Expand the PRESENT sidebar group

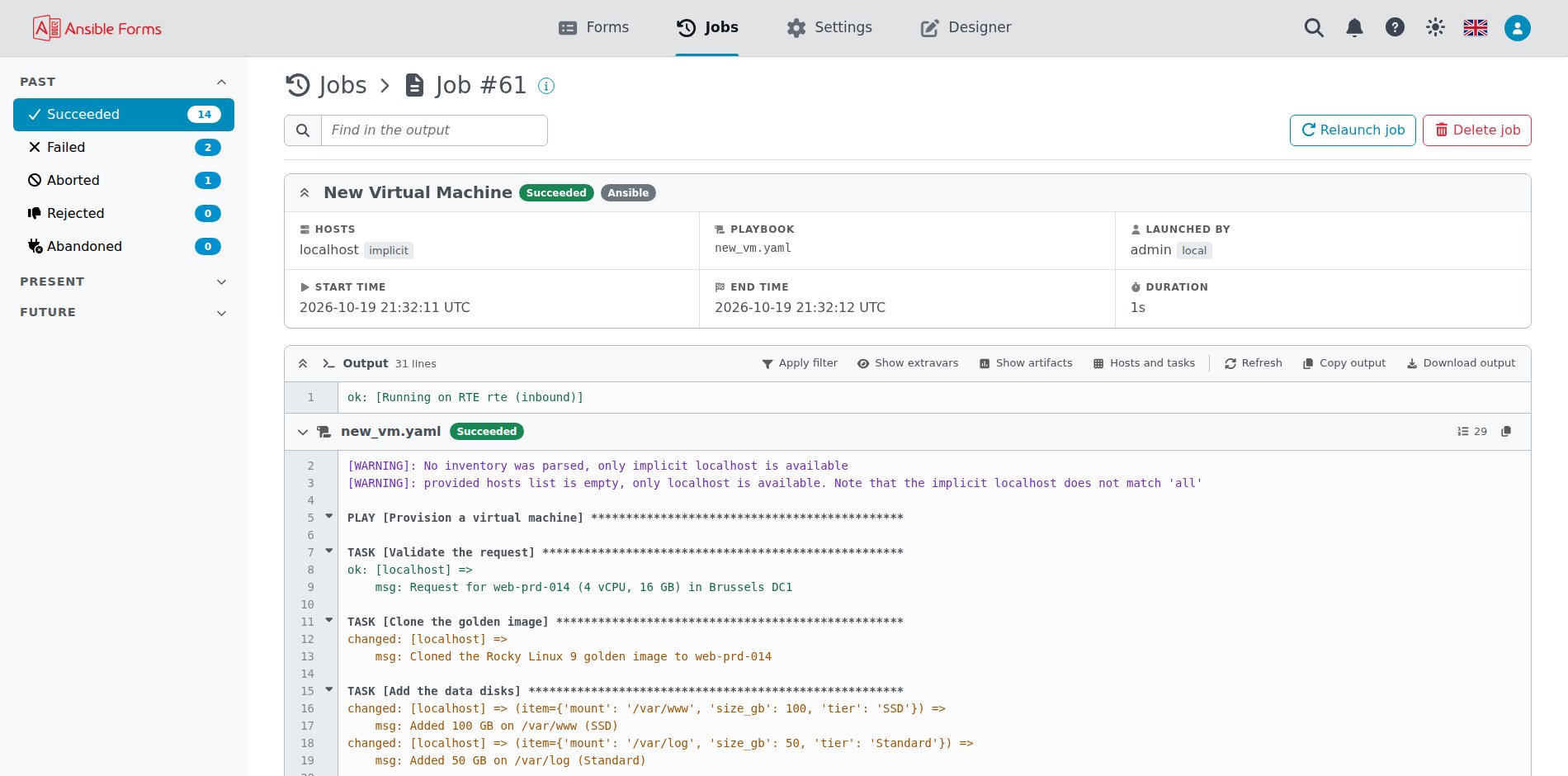pyautogui.click(x=124, y=282)
